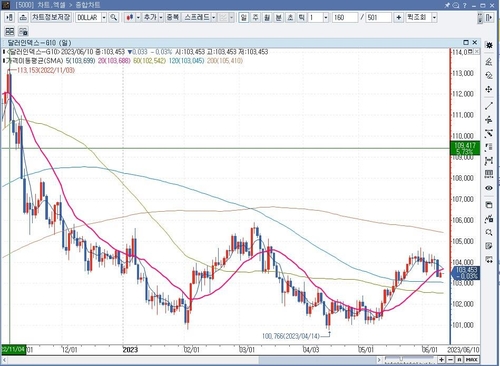Click the magnifier zoom icon in sidebar
Screen dimensions: 500x366
489,232
